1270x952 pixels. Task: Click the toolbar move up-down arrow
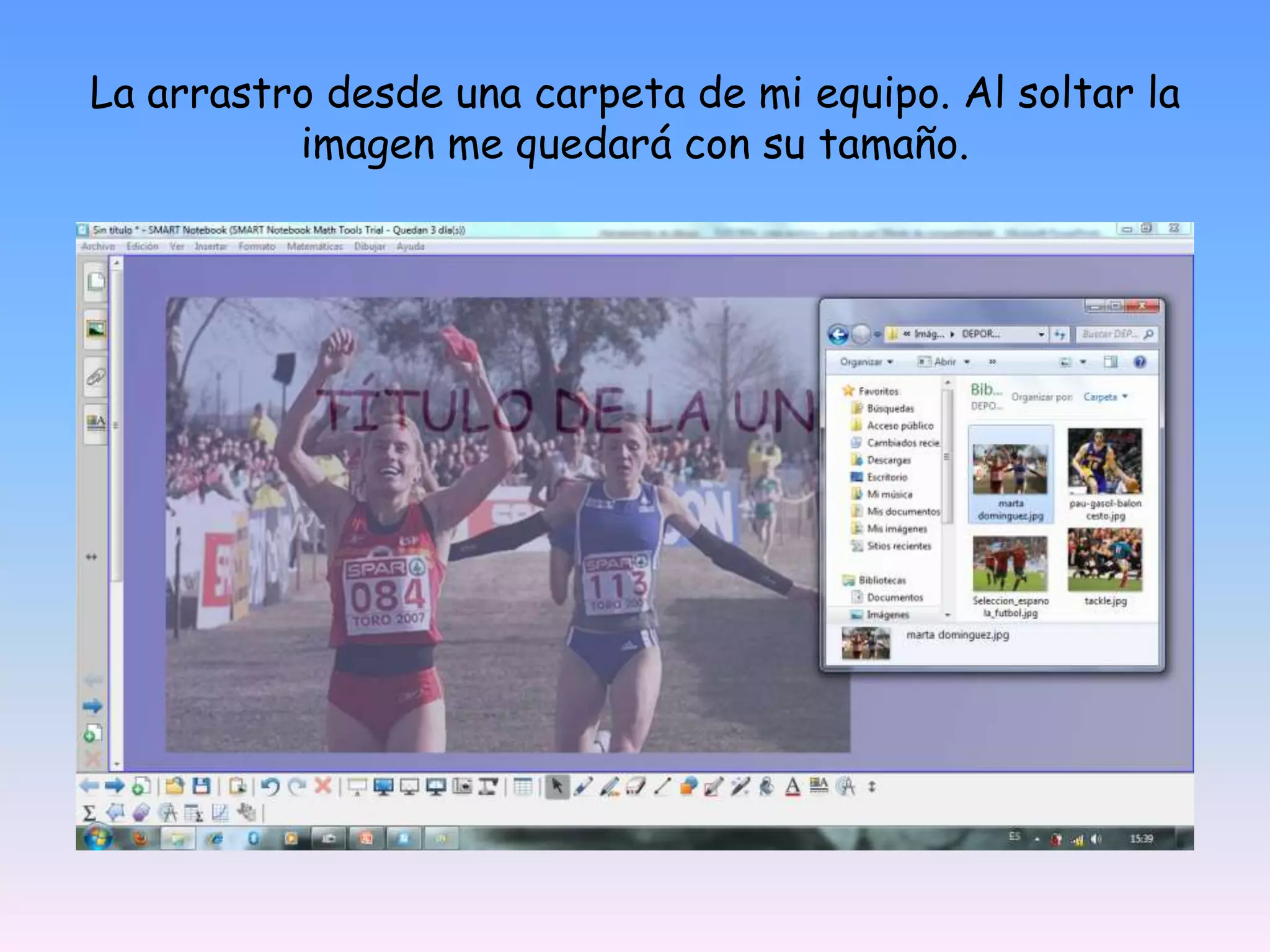[x=872, y=787]
